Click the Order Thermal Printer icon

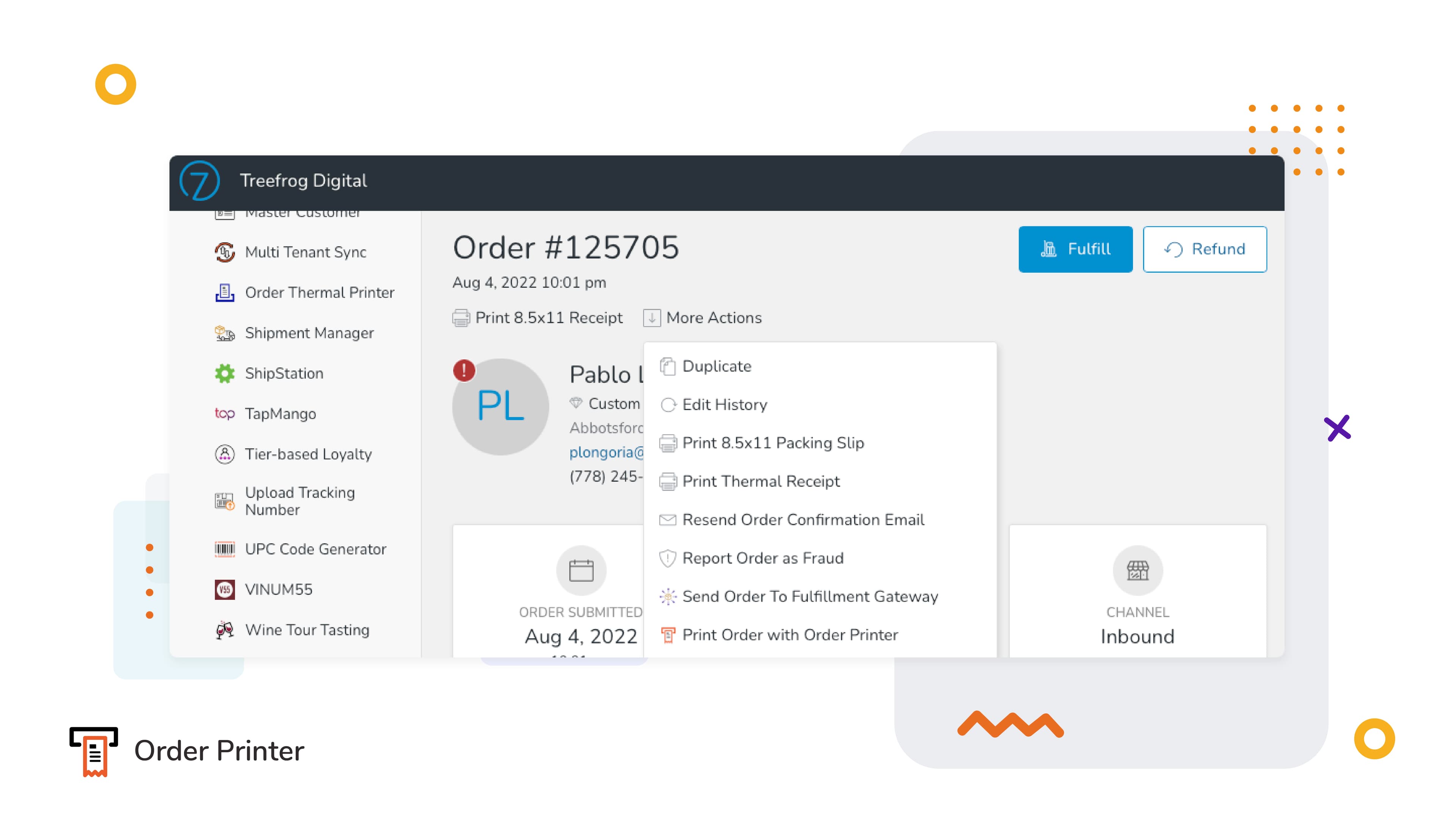pyautogui.click(x=224, y=293)
